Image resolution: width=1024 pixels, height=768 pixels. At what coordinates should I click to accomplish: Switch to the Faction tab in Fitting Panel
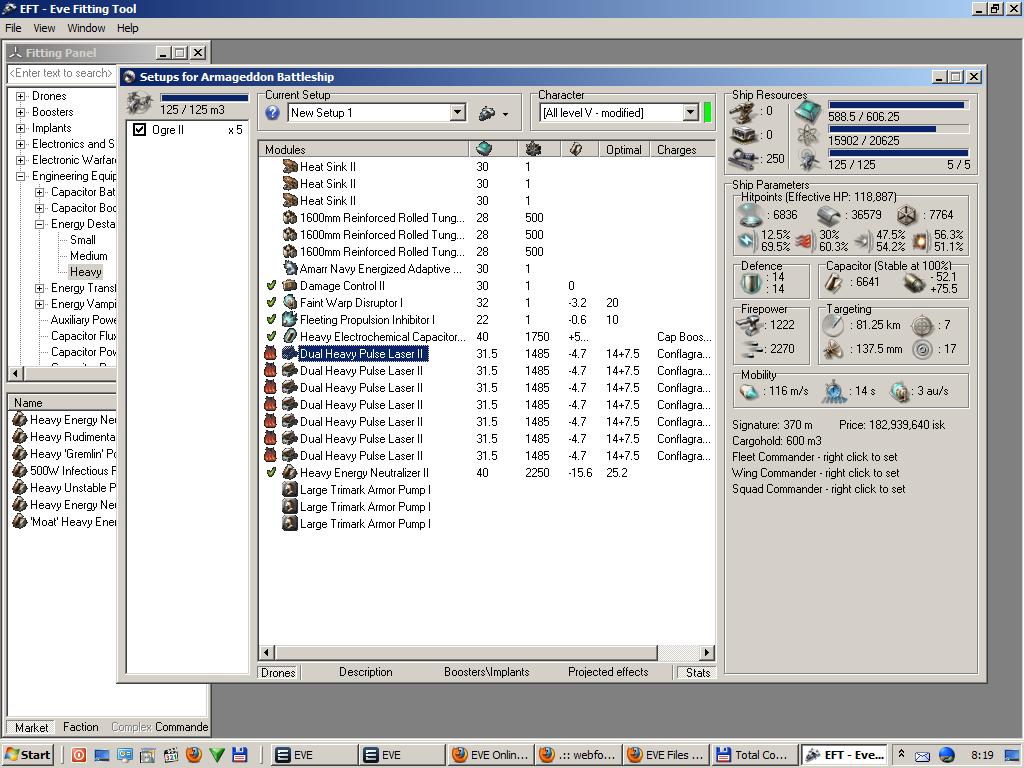pos(80,727)
